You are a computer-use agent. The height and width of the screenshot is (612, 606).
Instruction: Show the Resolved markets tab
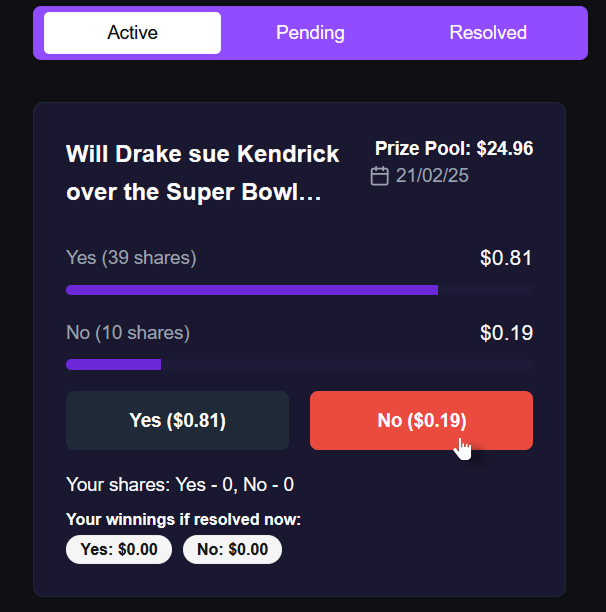[x=488, y=33]
